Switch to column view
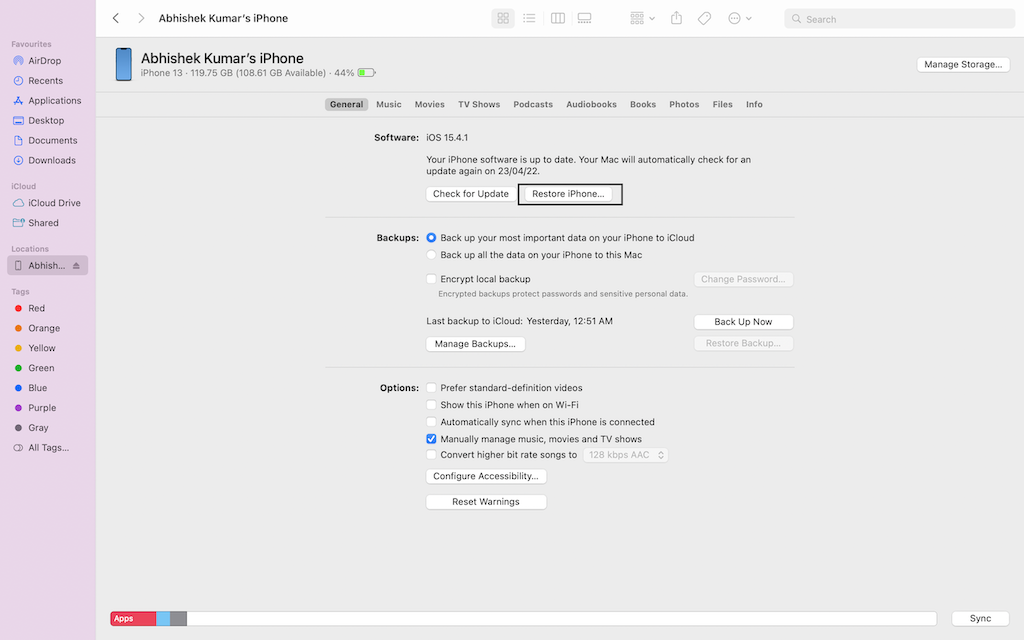This screenshot has width=1024, height=640. pyautogui.click(x=558, y=18)
